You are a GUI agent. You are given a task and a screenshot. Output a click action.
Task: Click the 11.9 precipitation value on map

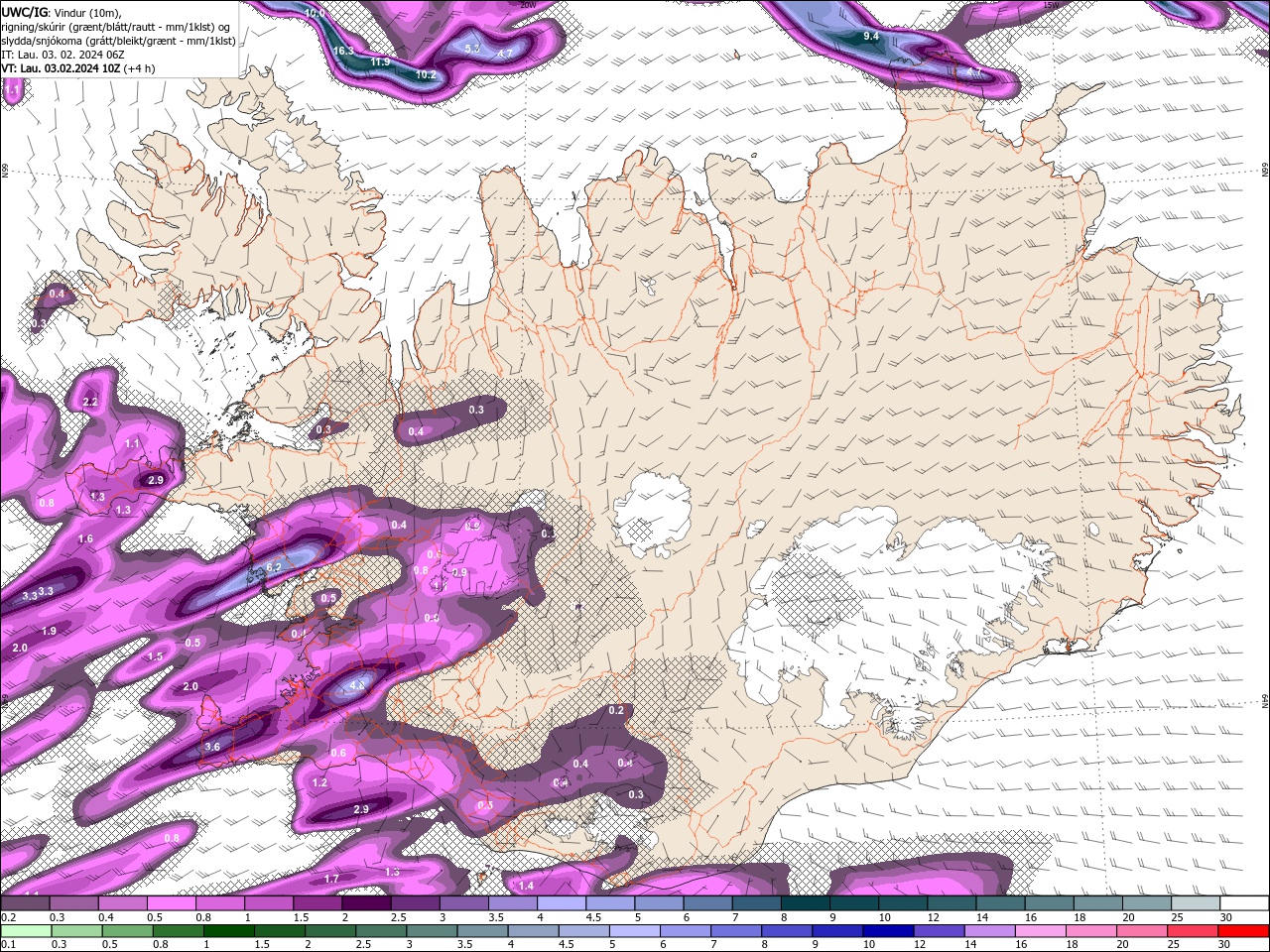tap(380, 61)
